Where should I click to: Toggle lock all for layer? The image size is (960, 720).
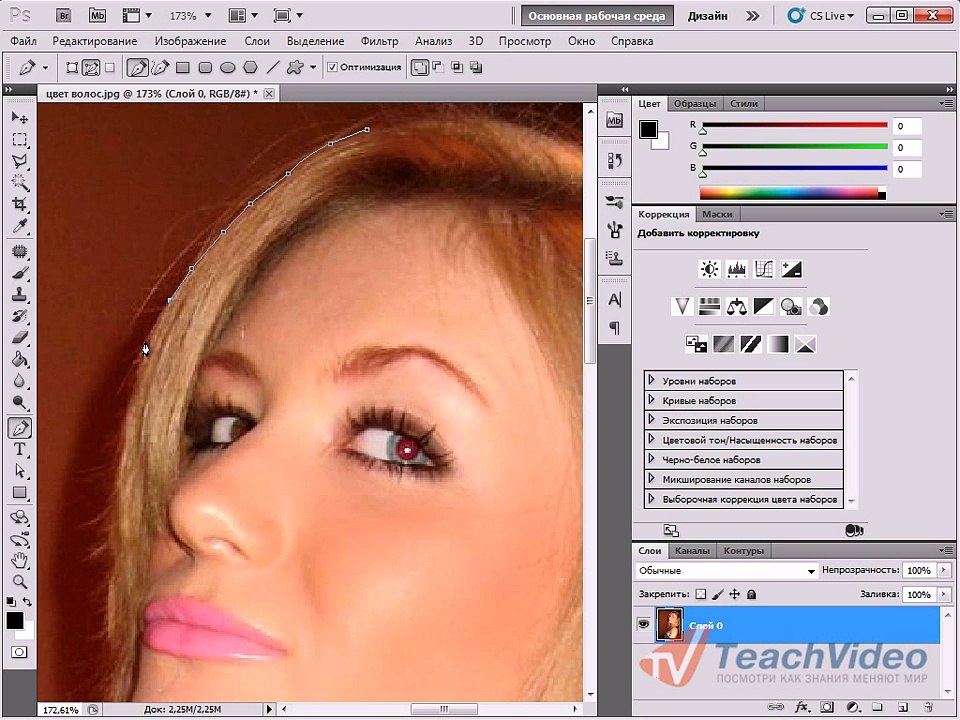752,594
